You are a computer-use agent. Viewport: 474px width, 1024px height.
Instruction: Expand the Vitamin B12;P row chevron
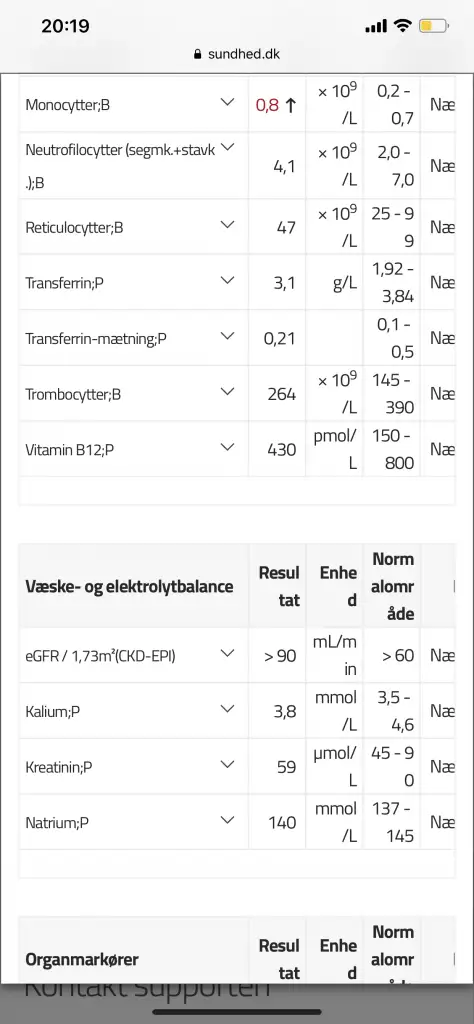coord(227,447)
